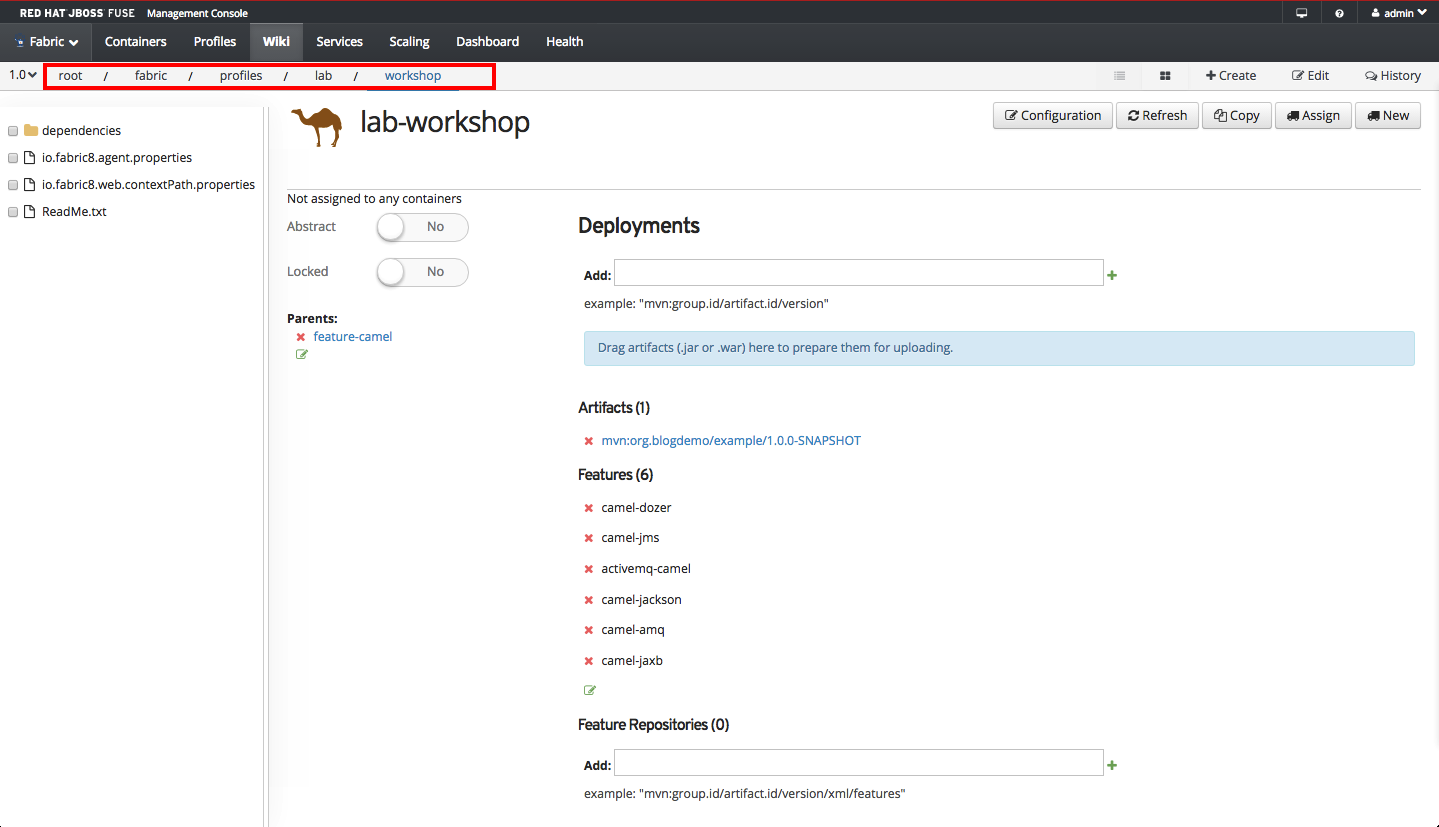Viewport: 1439px width, 827px height.
Task: Go to profiles in the breadcrumb
Action: (241, 76)
